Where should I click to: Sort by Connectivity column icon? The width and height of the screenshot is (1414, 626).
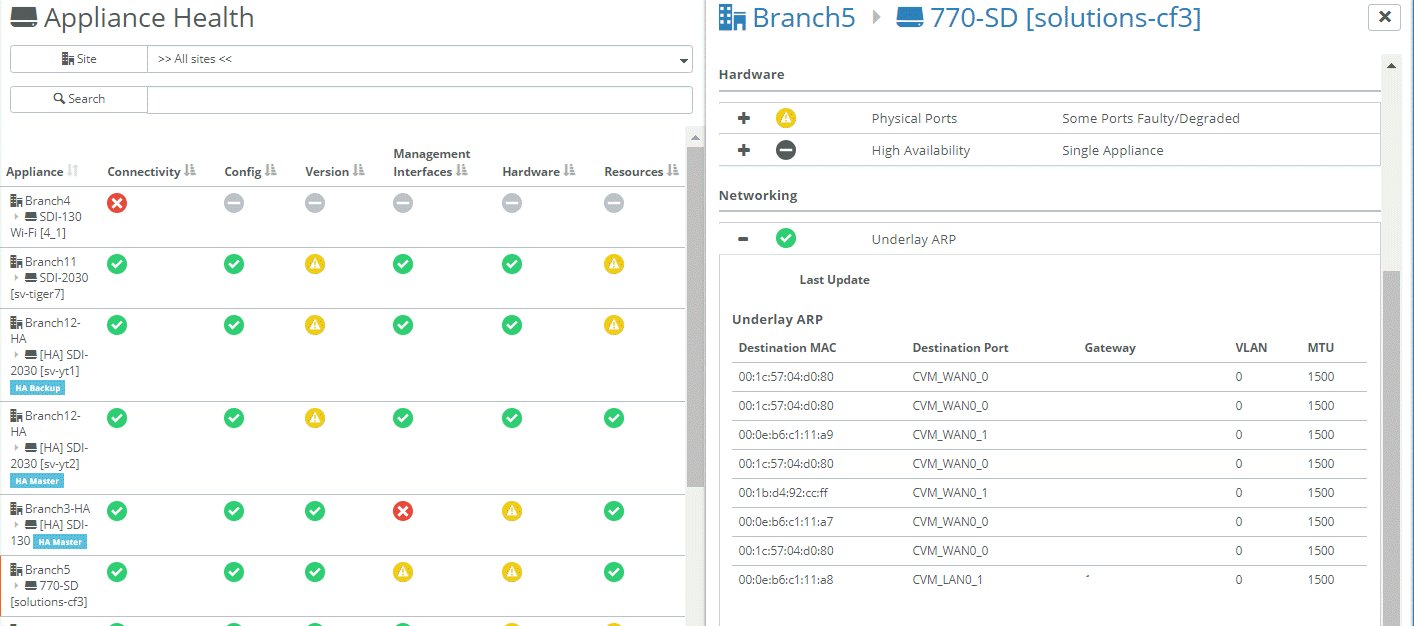[x=190, y=171]
